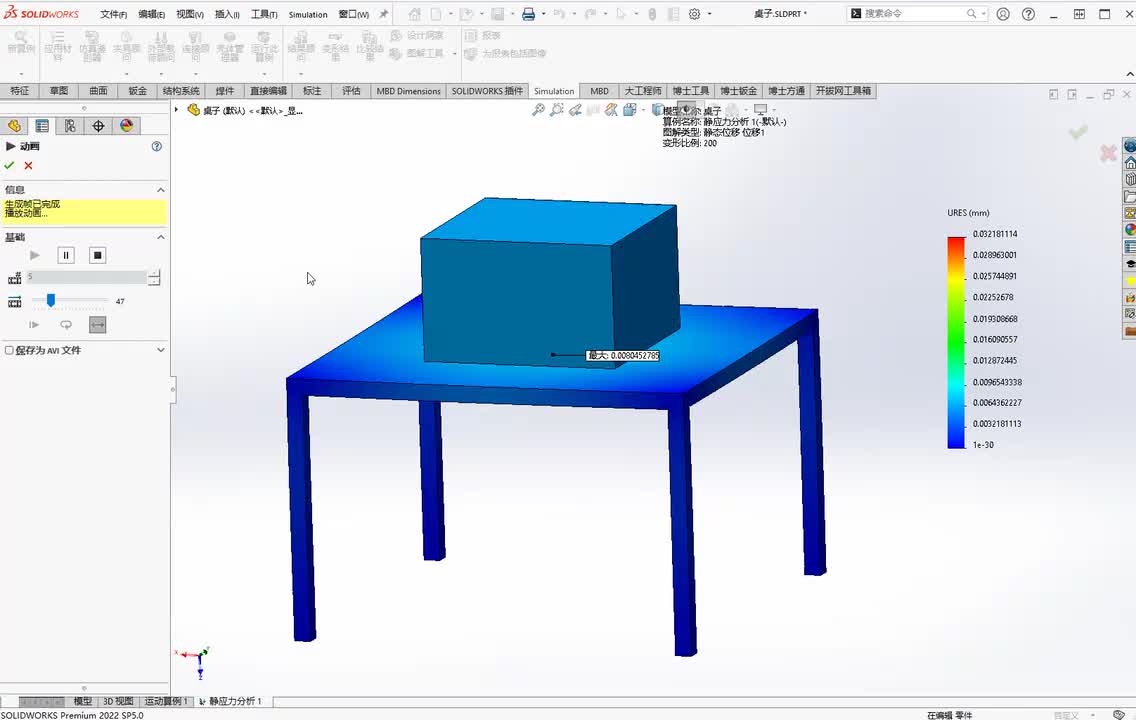Open the print dropdown arrow

click(543, 14)
